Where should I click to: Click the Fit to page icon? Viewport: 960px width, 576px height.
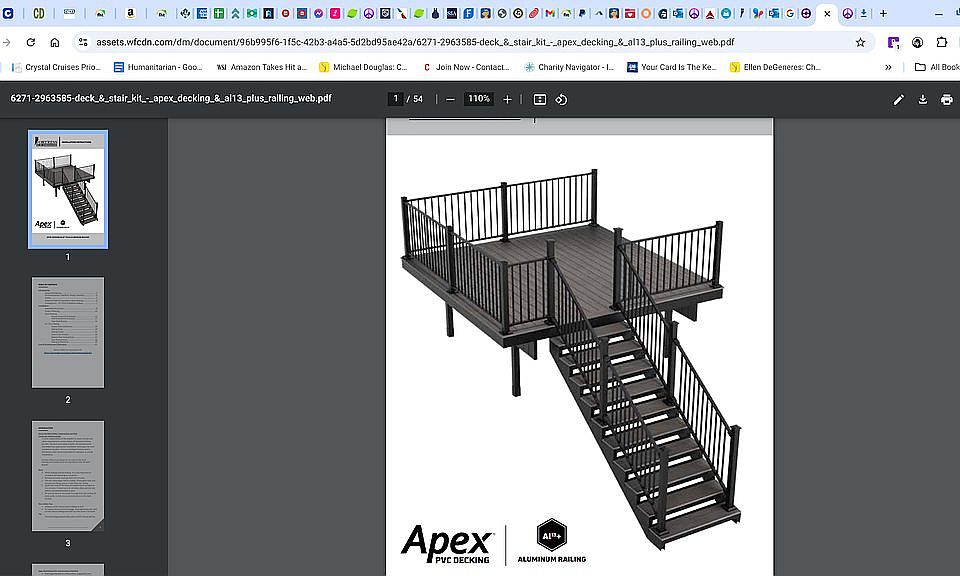[540, 99]
